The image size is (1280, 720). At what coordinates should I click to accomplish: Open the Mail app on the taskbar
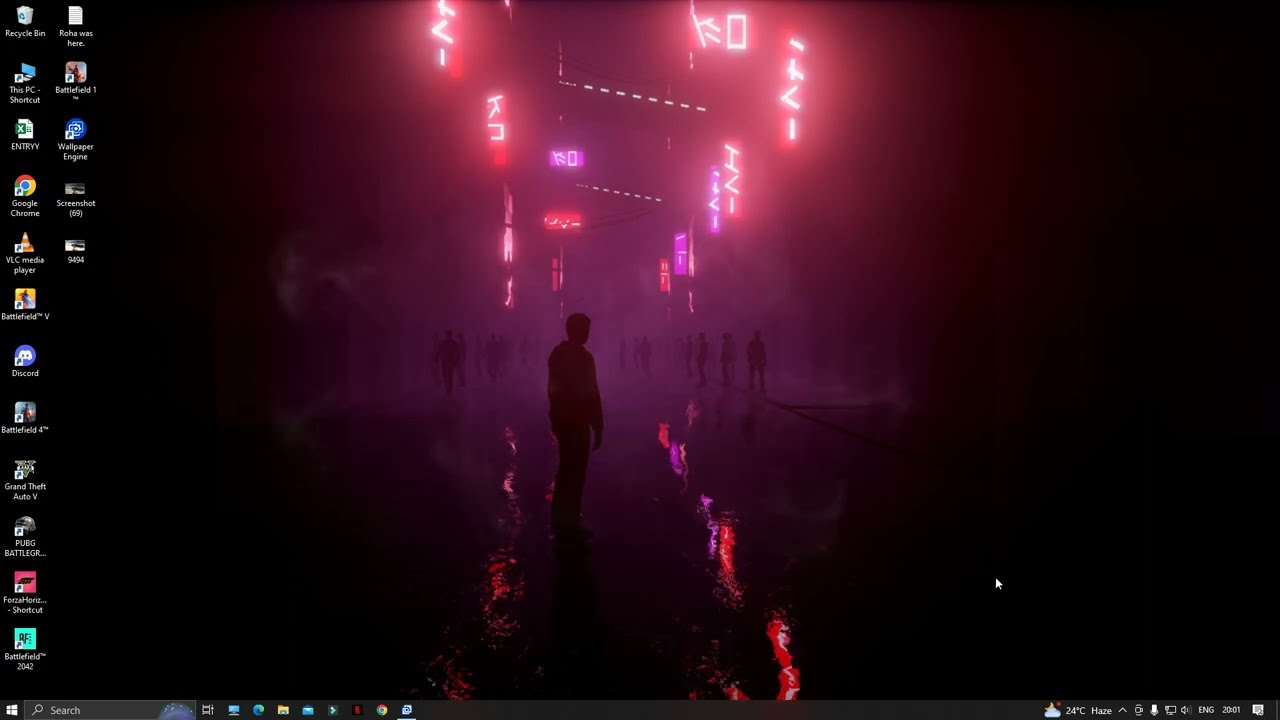pos(308,710)
